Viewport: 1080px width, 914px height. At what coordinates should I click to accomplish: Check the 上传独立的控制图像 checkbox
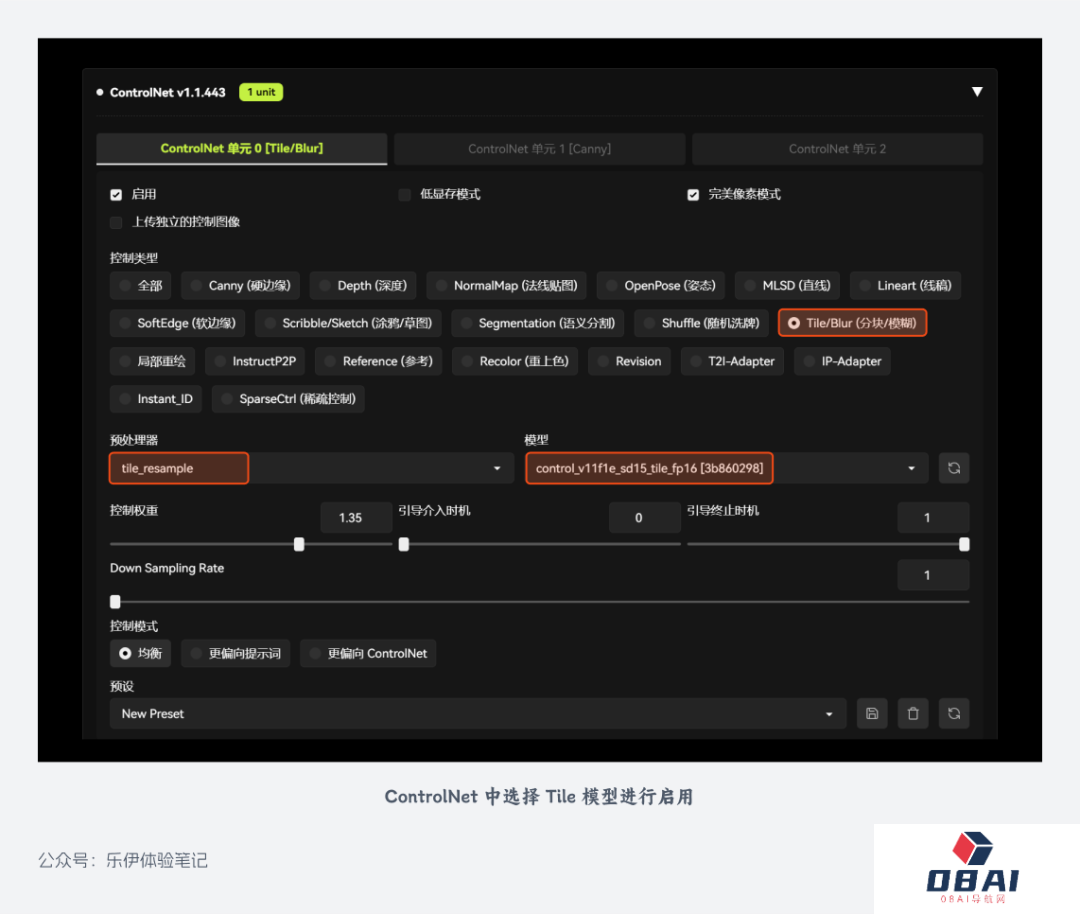pyautogui.click(x=116, y=222)
